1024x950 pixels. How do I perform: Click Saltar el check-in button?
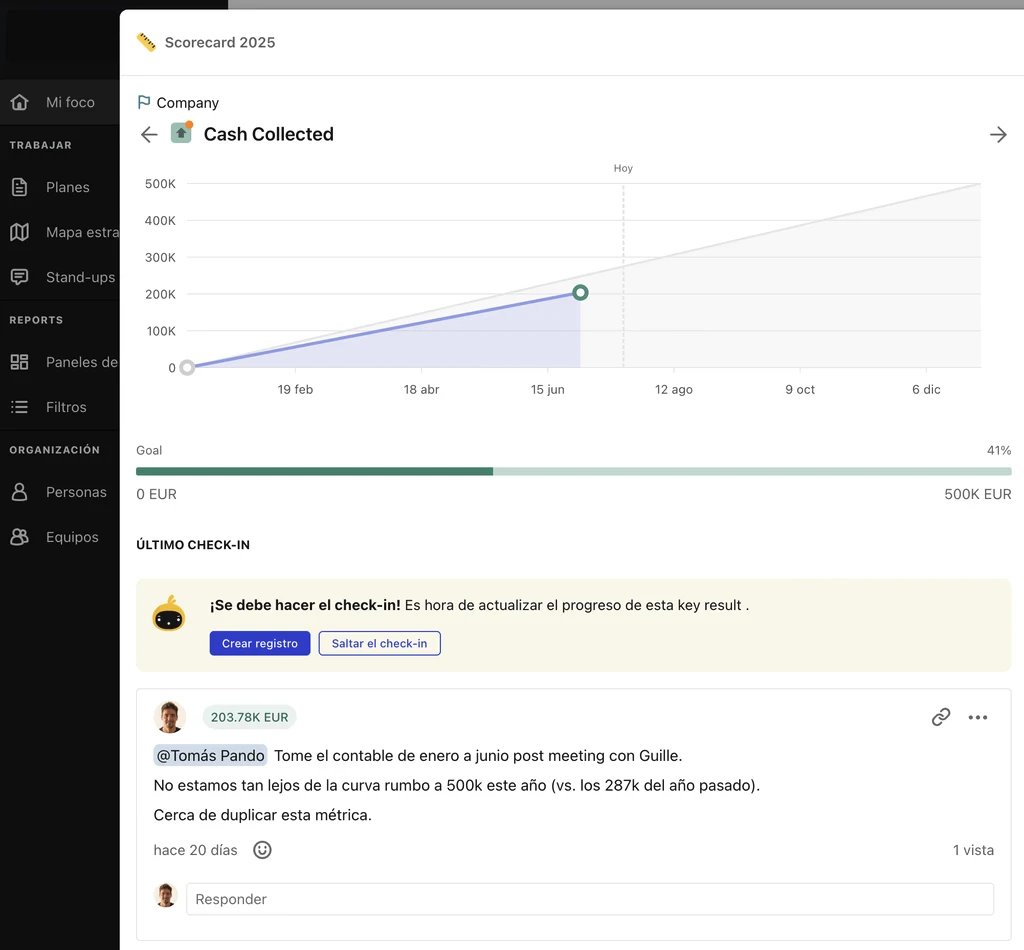pos(379,643)
